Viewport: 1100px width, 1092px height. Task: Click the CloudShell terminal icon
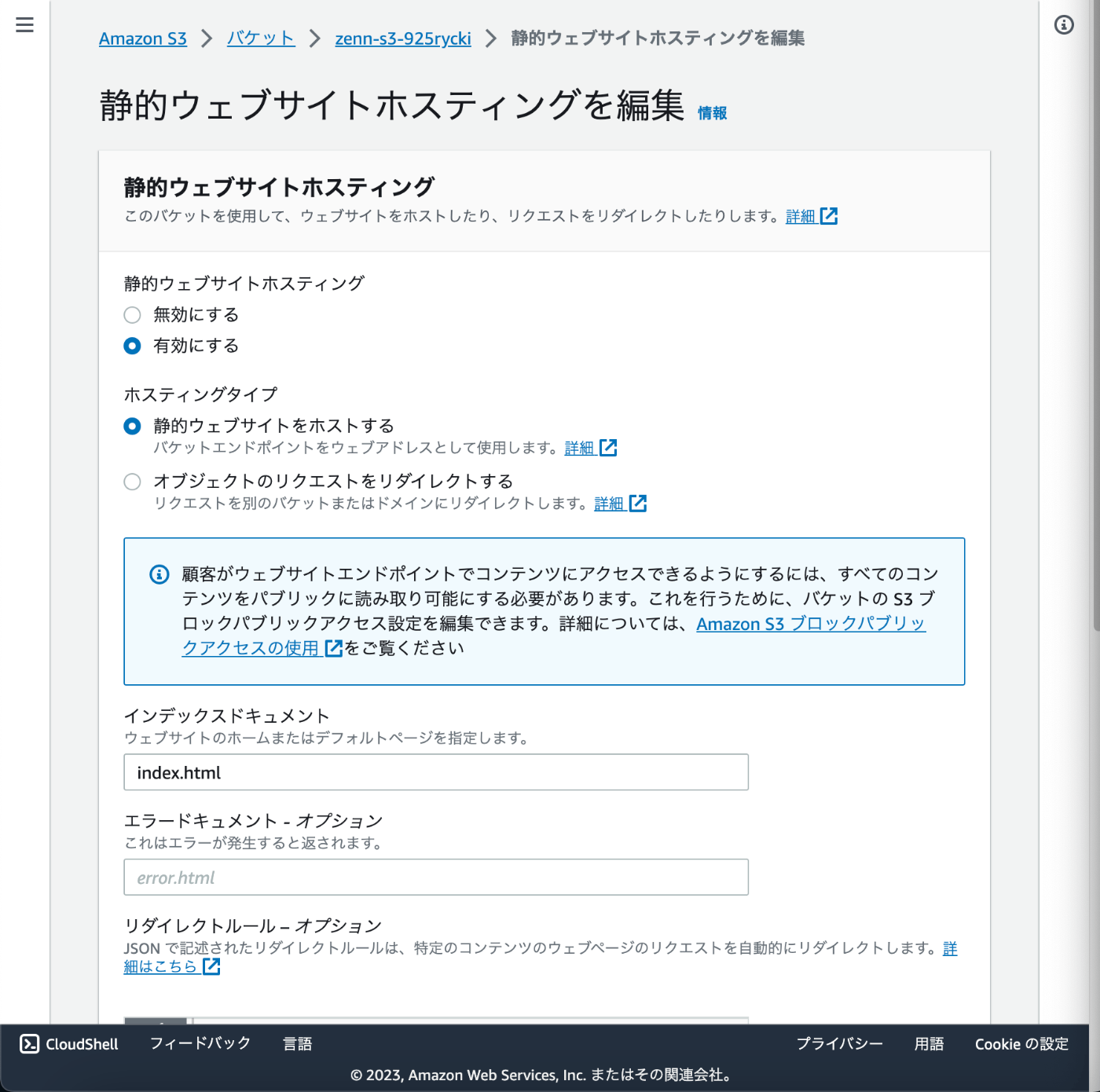[x=29, y=1043]
